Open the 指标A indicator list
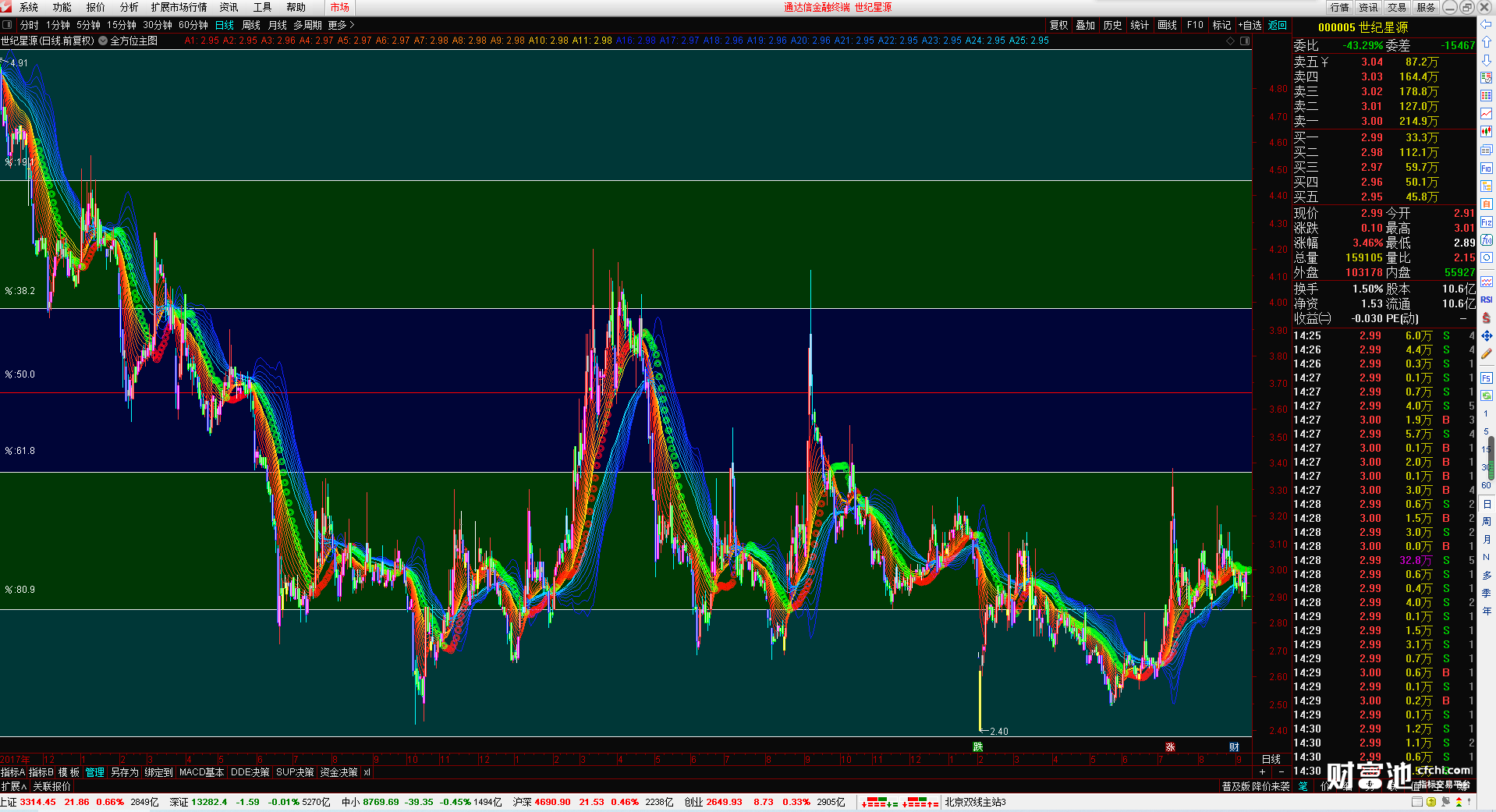 click(x=13, y=772)
